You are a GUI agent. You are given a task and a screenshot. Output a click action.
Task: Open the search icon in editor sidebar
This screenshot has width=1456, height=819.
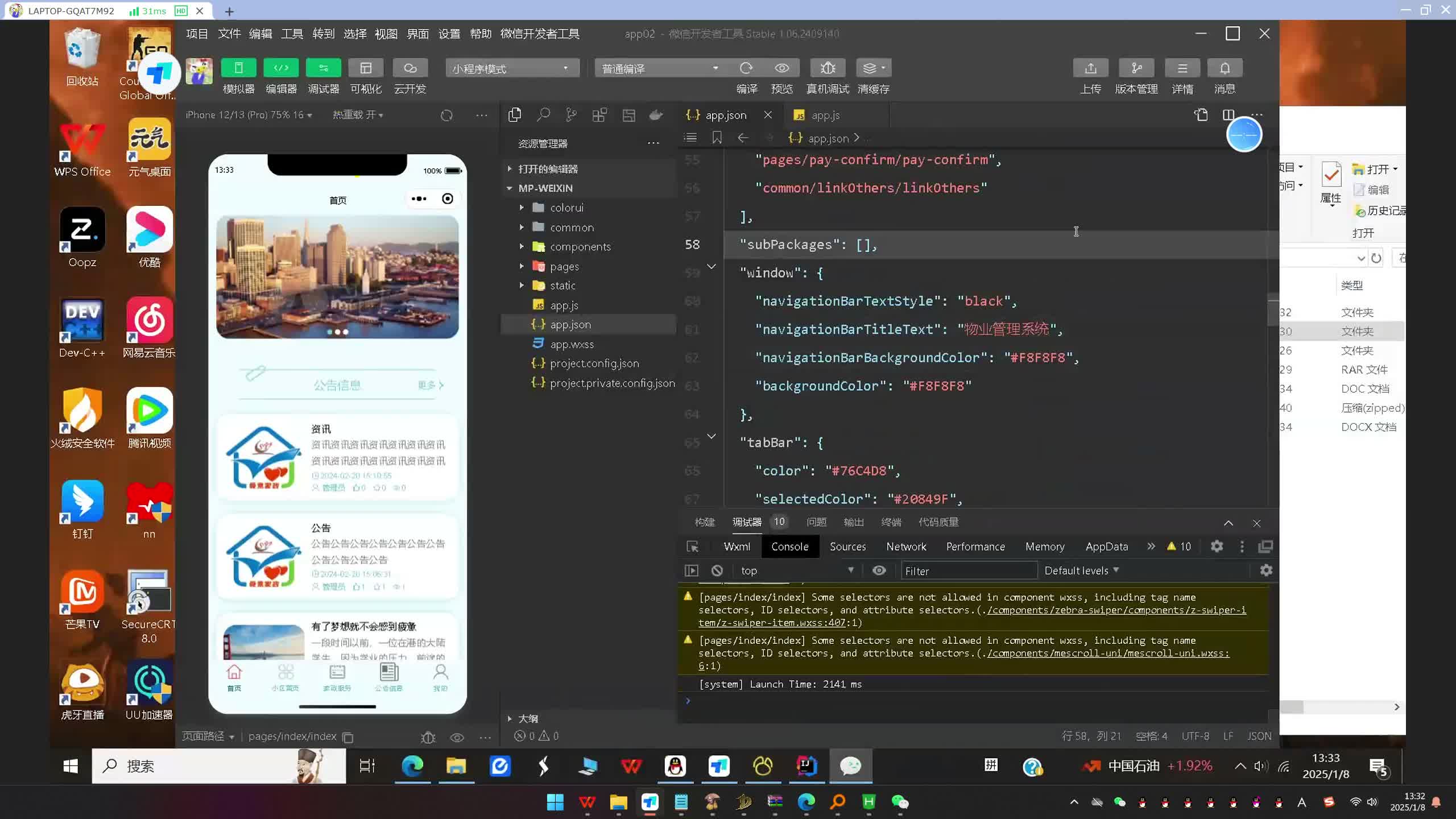tap(543, 115)
